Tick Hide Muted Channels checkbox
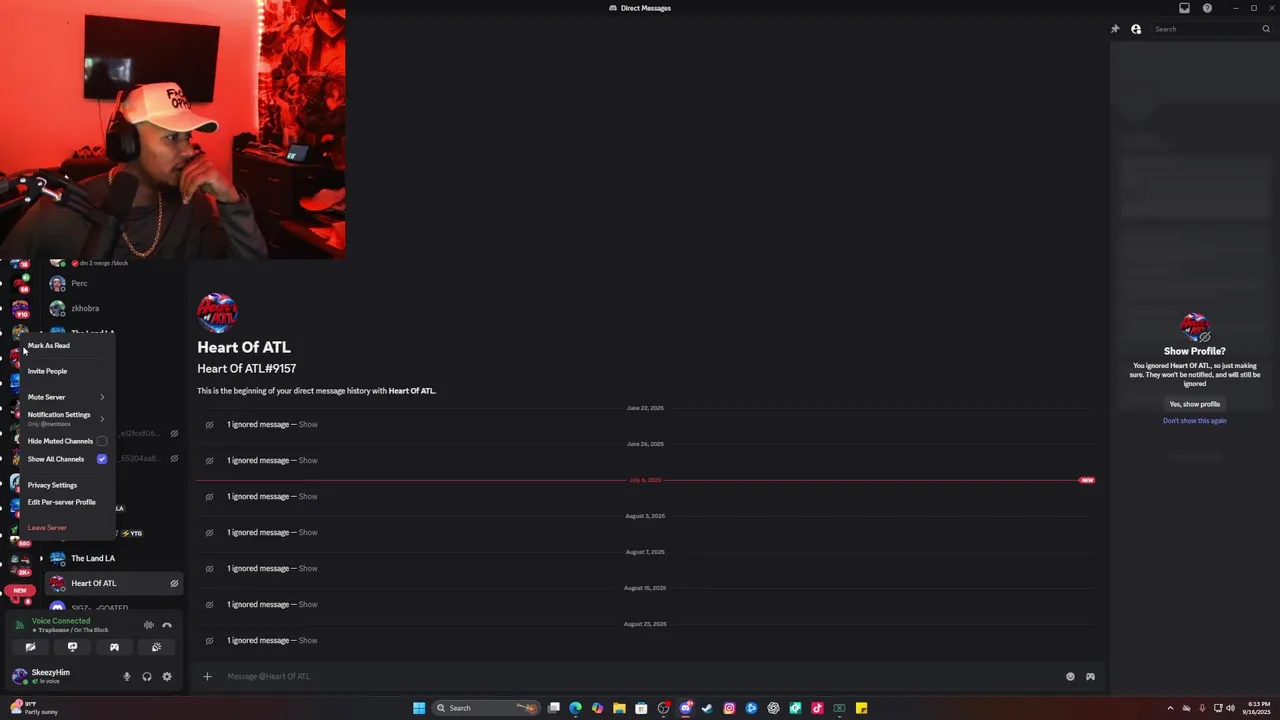The height and width of the screenshot is (720, 1280). tap(102, 441)
